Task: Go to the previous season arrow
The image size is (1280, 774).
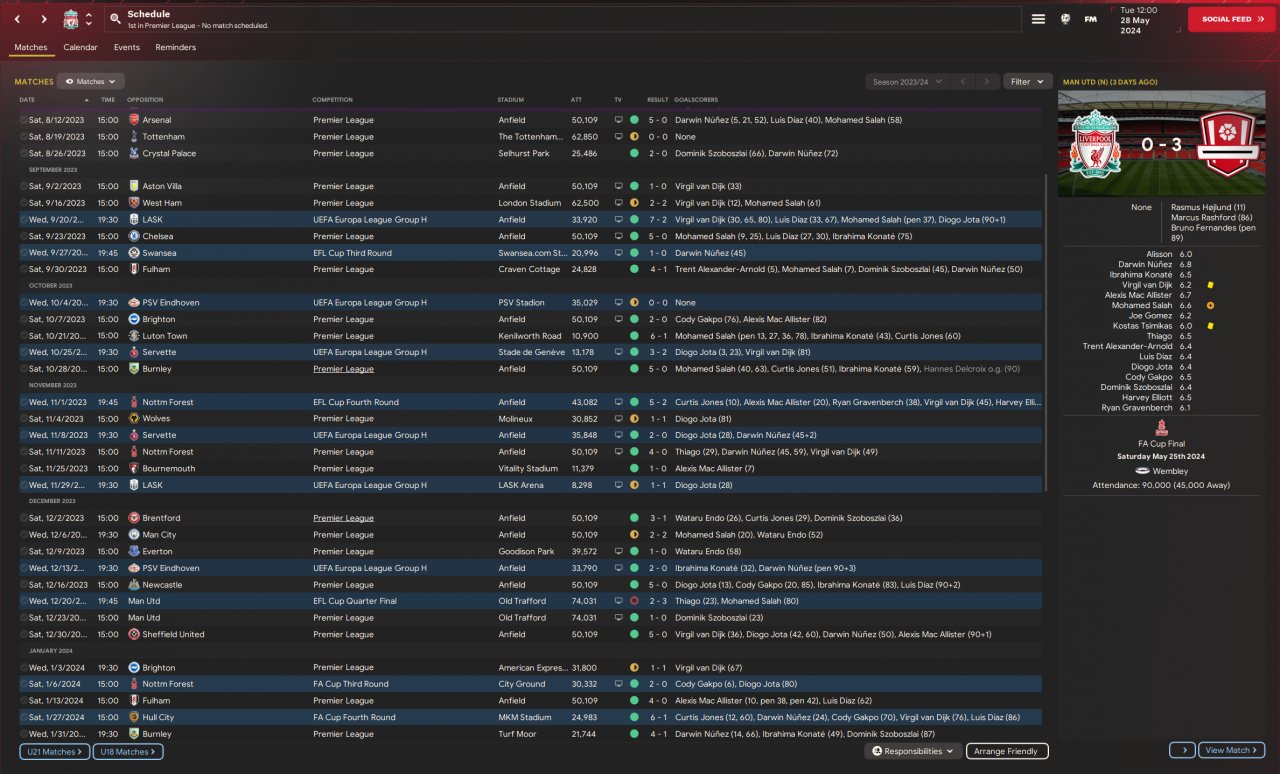Action: (x=962, y=82)
